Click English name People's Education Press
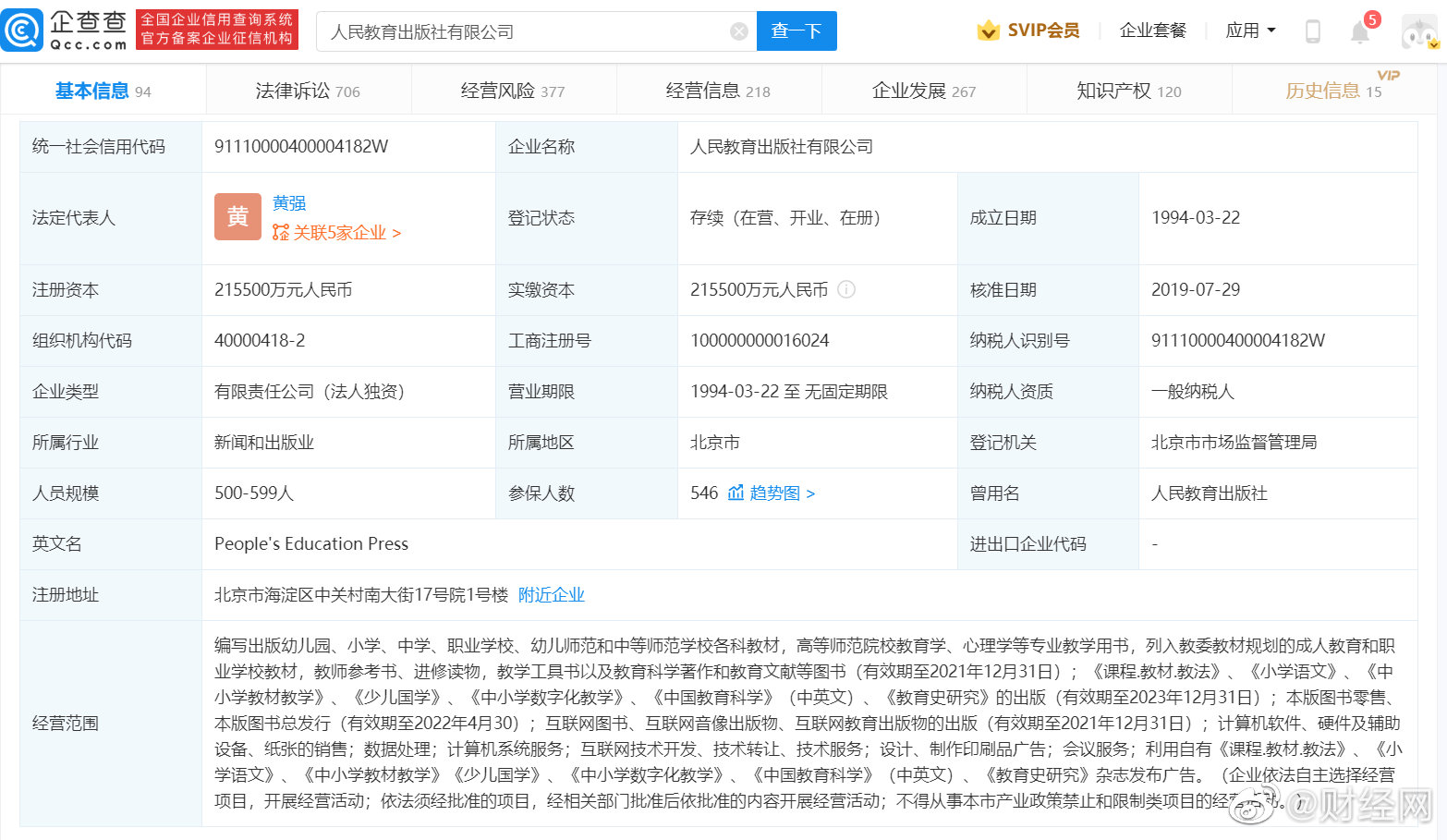The width and height of the screenshot is (1447, 840). tap(311, 543)
